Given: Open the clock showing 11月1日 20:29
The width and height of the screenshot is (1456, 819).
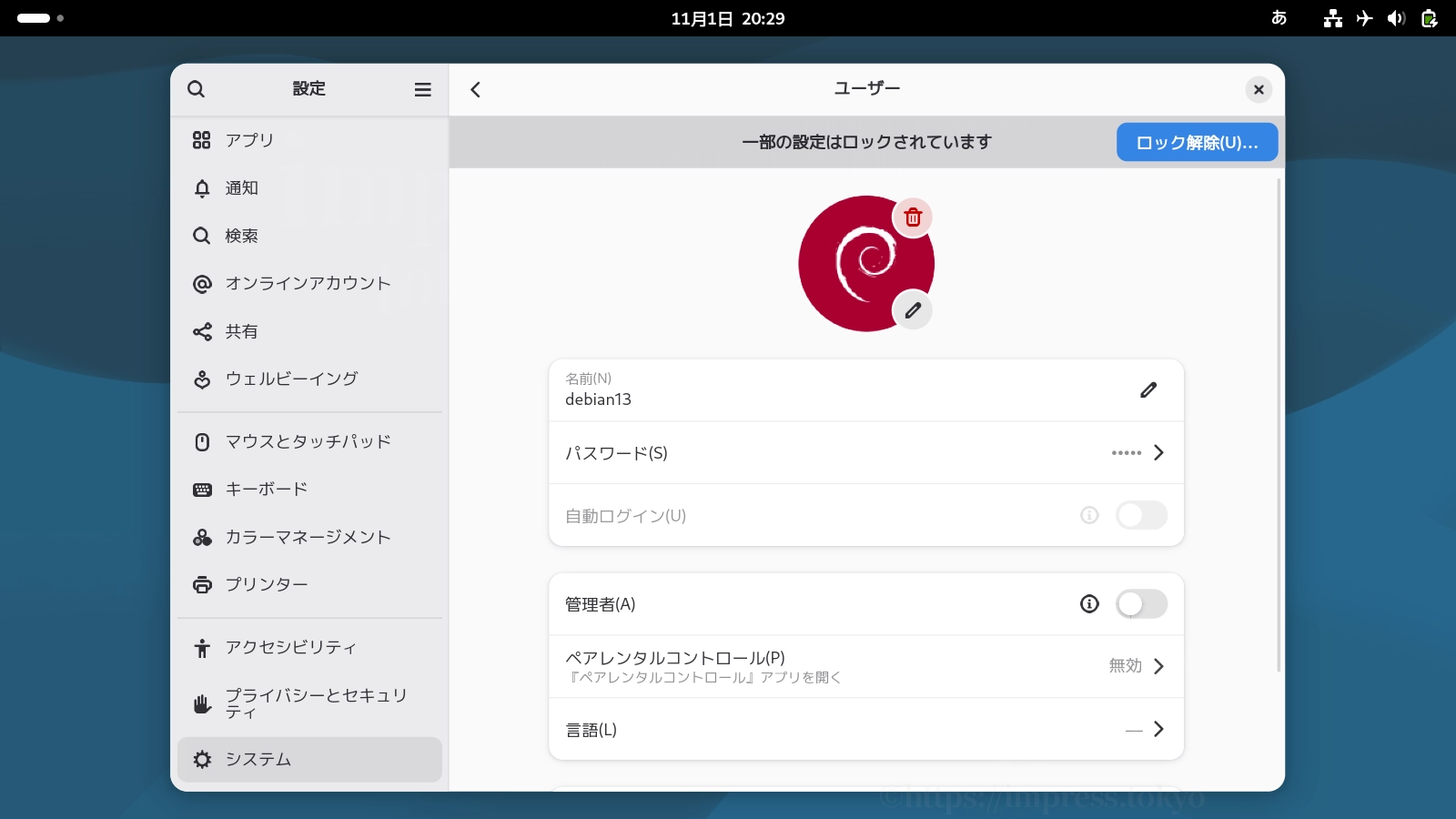Looking at the screenshot, I should [728, 18].
